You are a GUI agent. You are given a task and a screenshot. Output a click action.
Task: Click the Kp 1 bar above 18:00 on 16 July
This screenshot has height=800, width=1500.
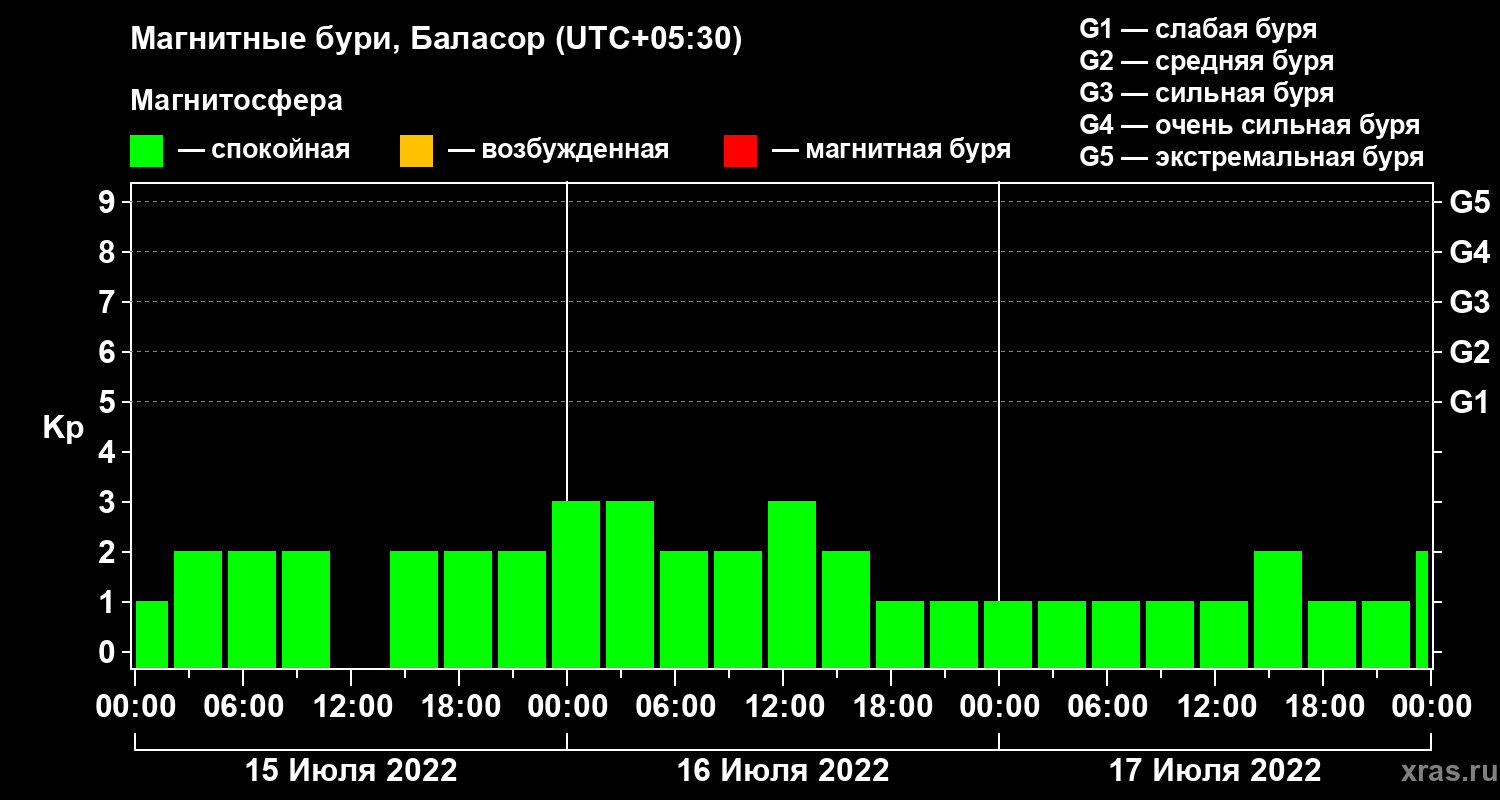[900, 635]
